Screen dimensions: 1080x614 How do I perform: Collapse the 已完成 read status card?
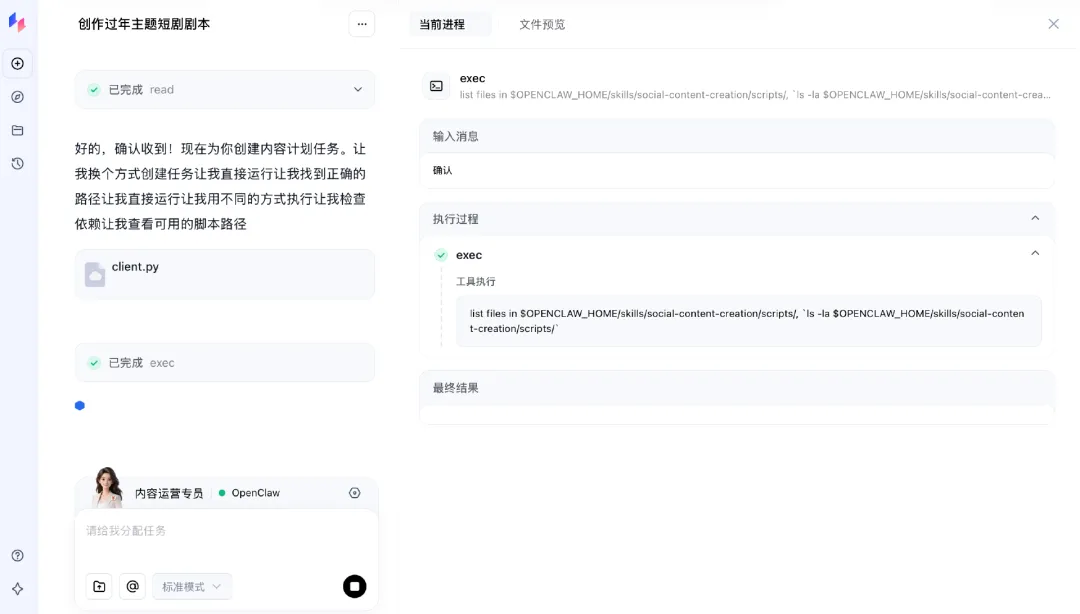click(x=357, y=89)
